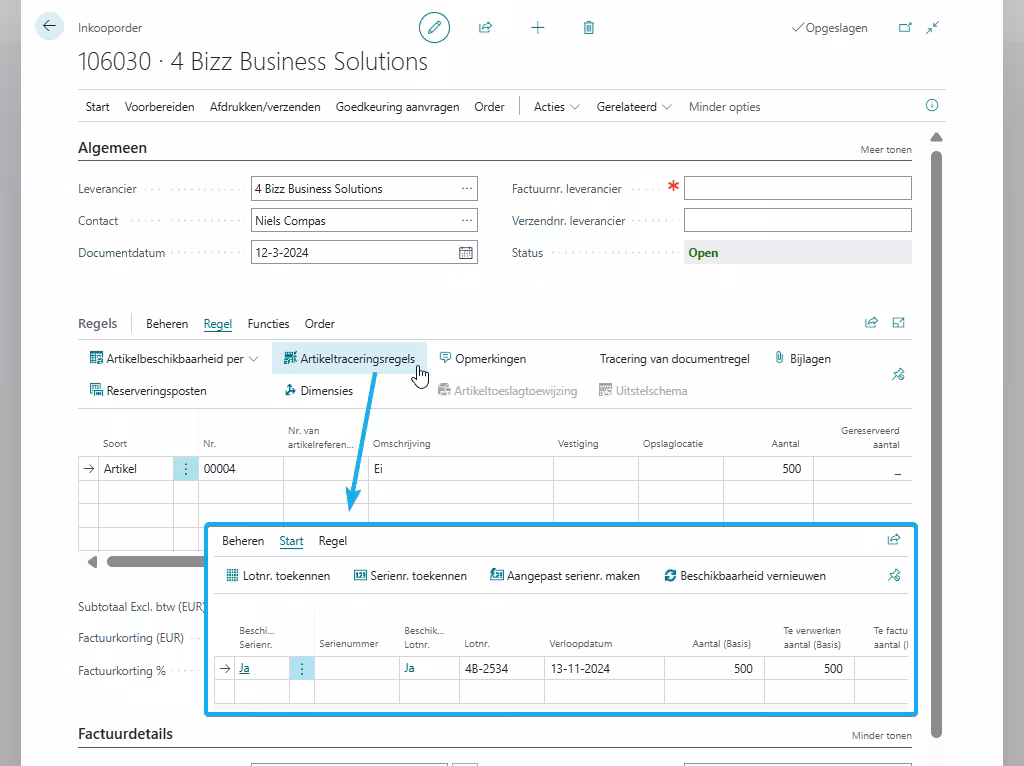Go back using the arrow icon
Screen dimensions: 1024x766
pos(49,27)
